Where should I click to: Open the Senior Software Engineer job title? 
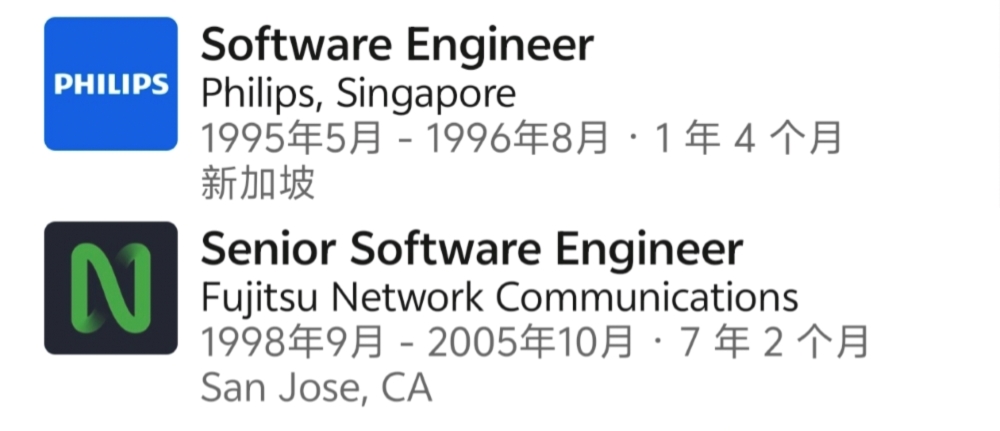(472, 250)
